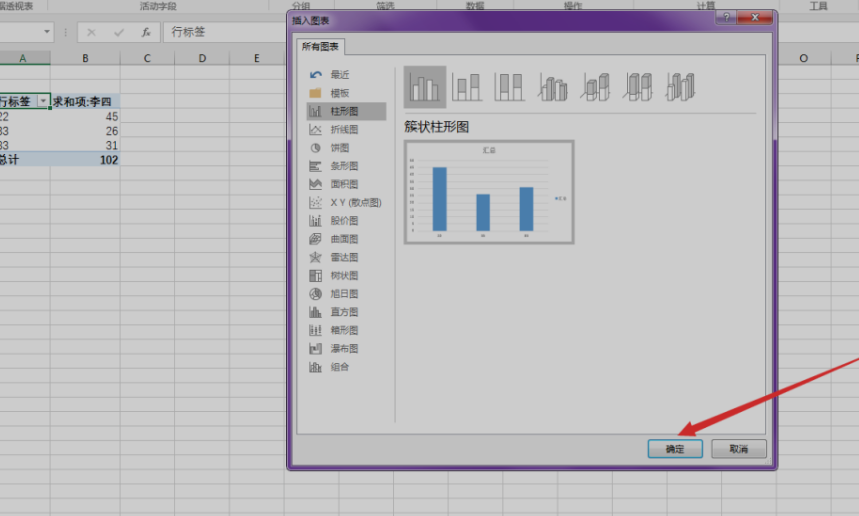Screen dimensions: 859x516
Task: Select the clustered column chart preview thumbnail
Action: (489, 192)
